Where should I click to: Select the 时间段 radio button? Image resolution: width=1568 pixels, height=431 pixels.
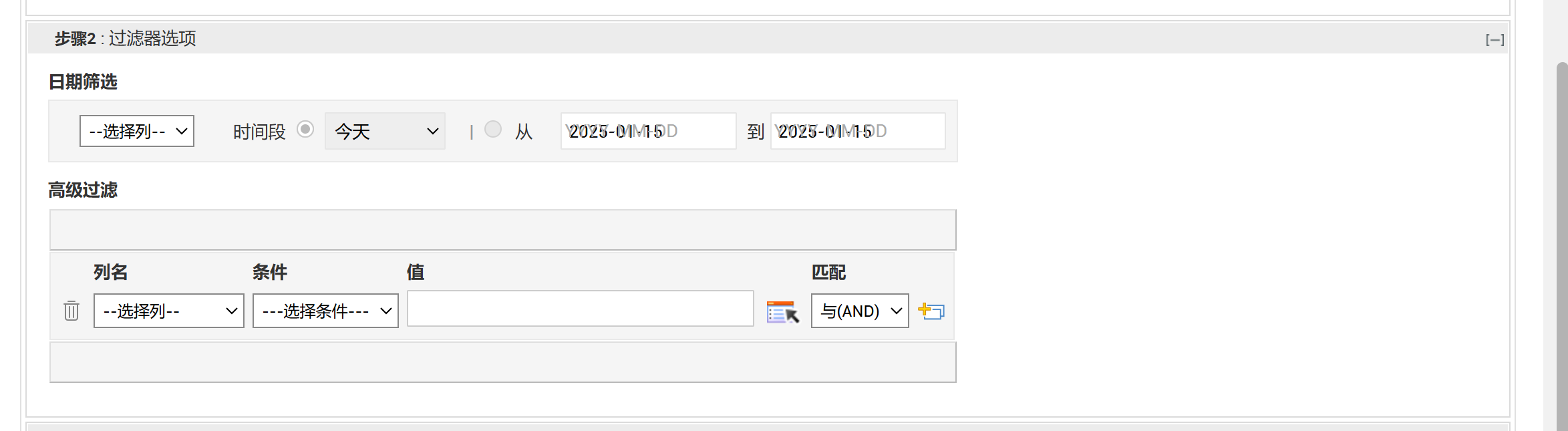305,129
